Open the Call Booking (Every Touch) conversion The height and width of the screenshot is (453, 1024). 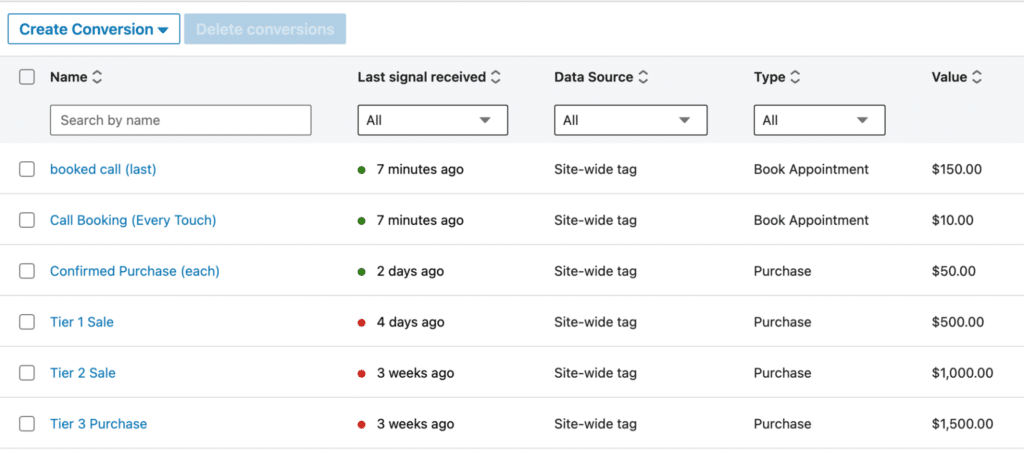click(x=133, y=220)
